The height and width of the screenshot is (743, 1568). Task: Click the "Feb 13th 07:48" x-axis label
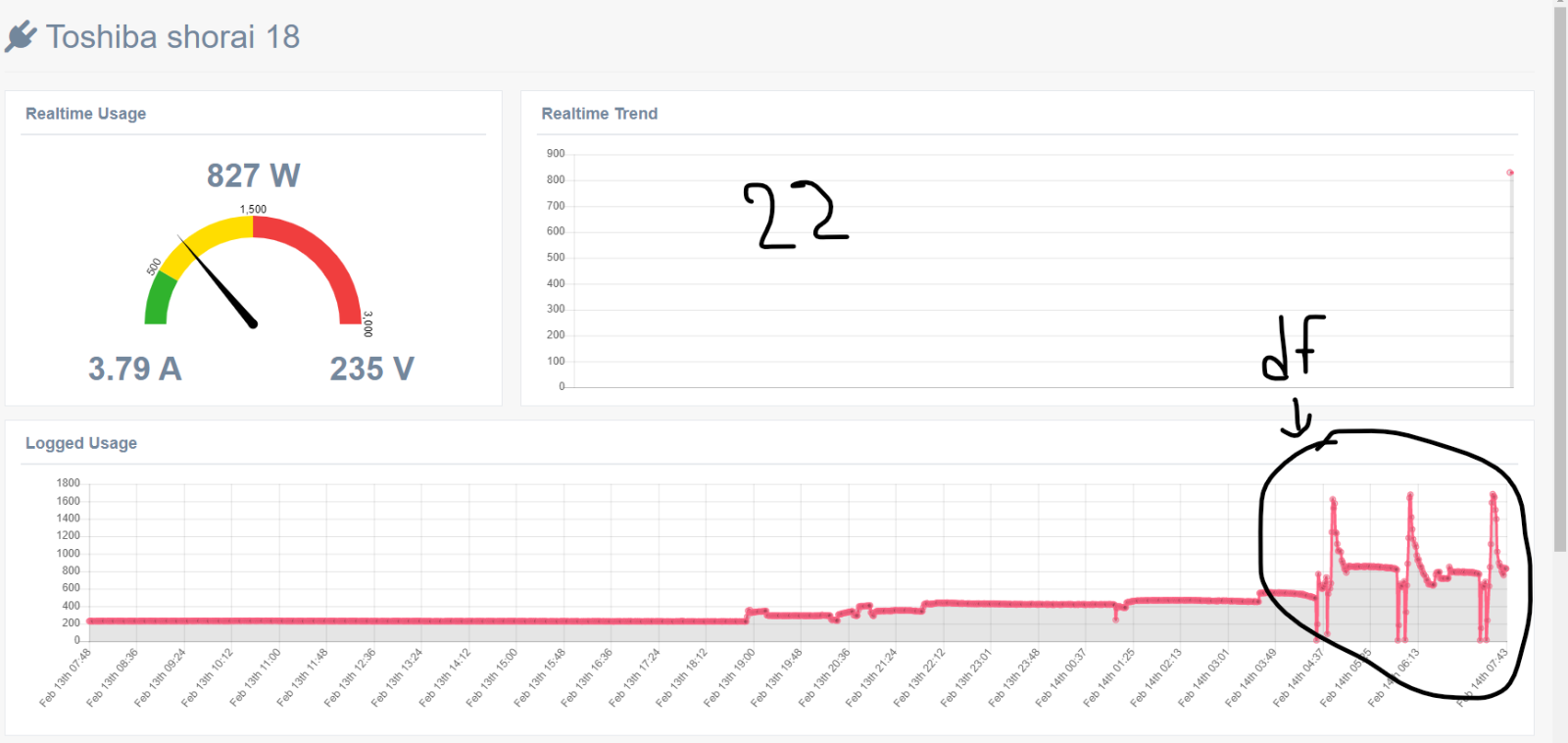click(x=67, y=676)
